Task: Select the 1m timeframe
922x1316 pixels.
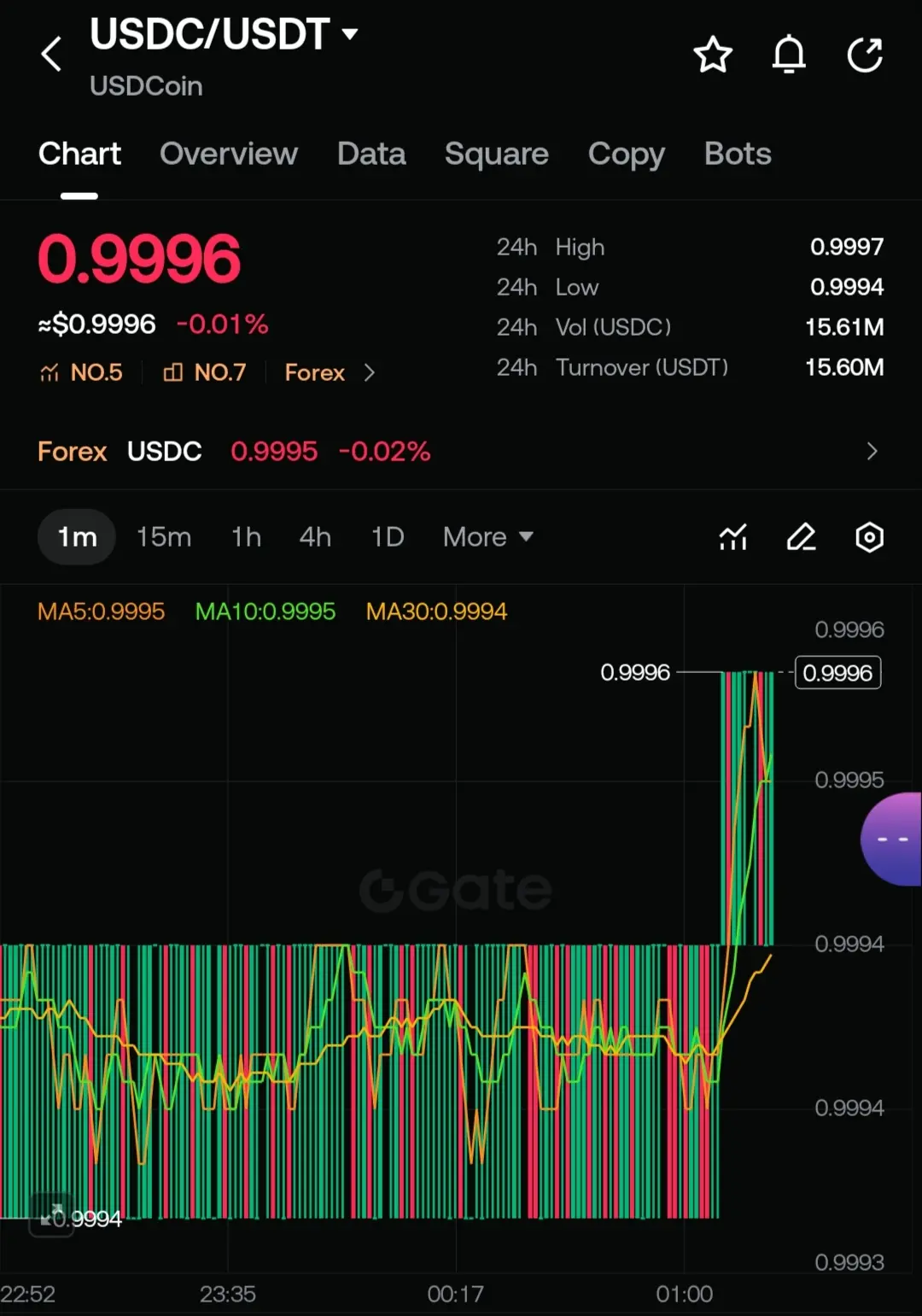Action: [x=77, y=537]
